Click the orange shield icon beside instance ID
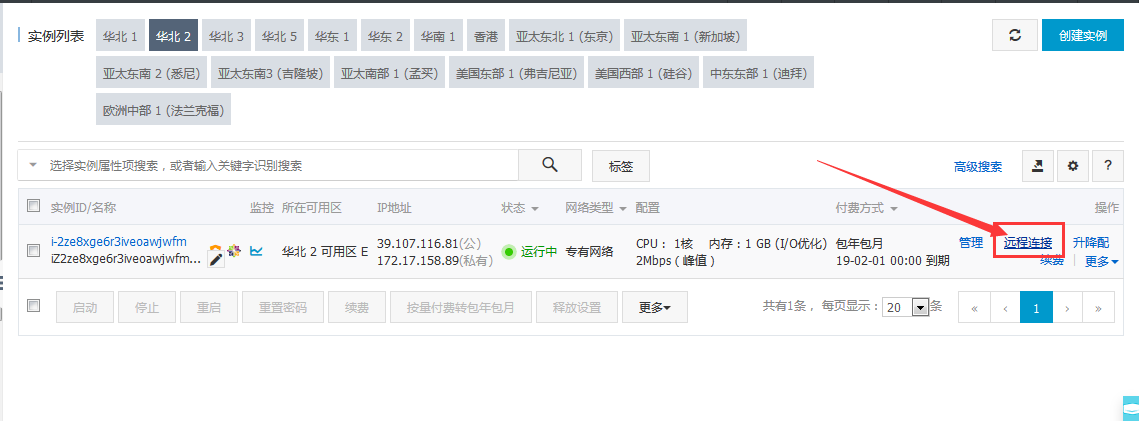 (x=215, y=249)
